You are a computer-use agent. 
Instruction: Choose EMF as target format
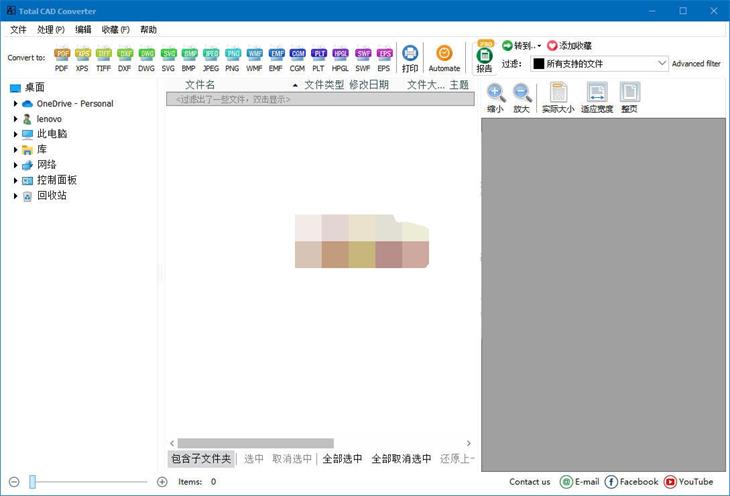pyautogui.click(x=276, y=60)
